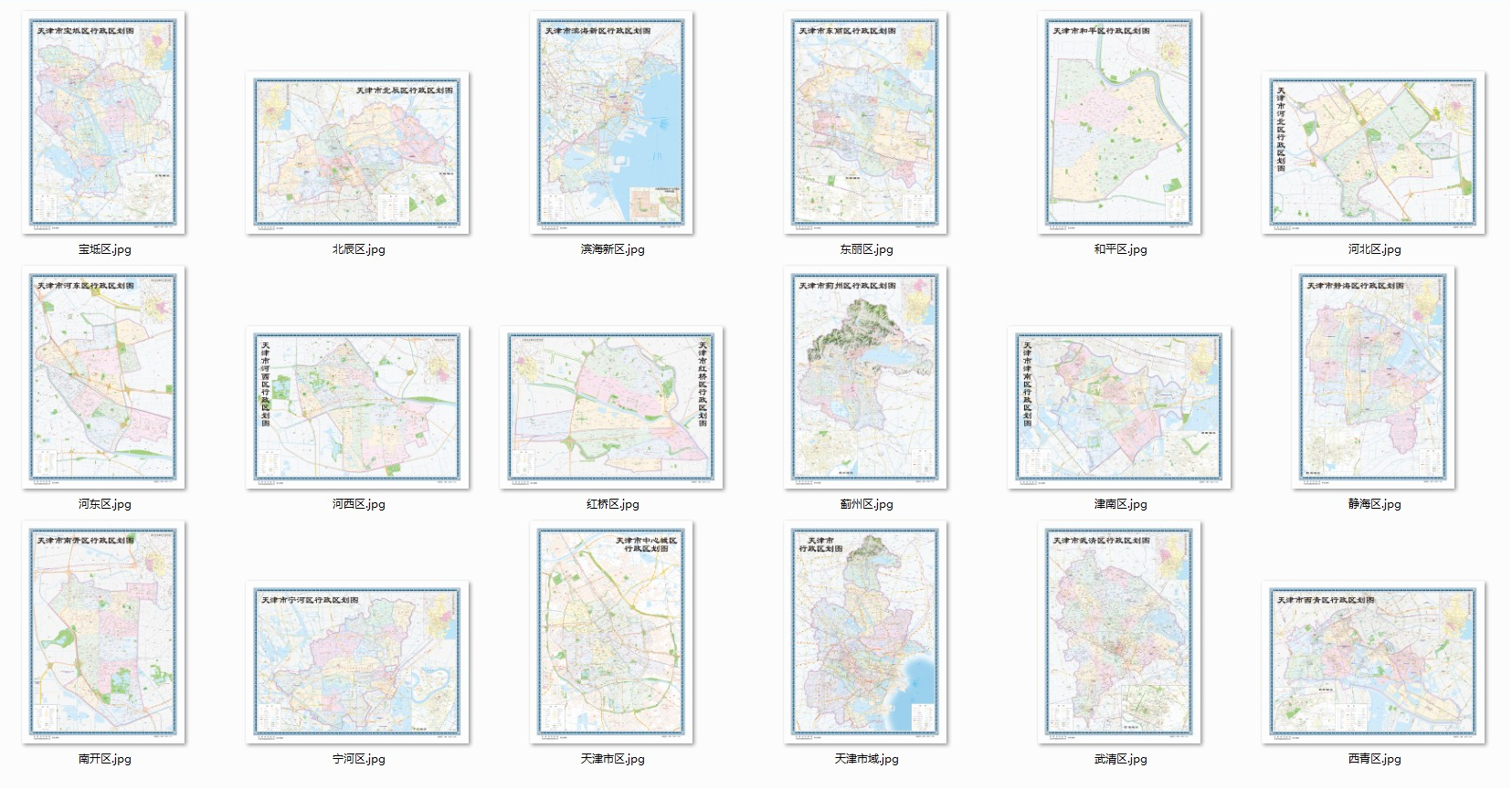1512x790 pixels.
Task: Click the 宁河区.jpg map thumbnail
Action: (357, 662)
